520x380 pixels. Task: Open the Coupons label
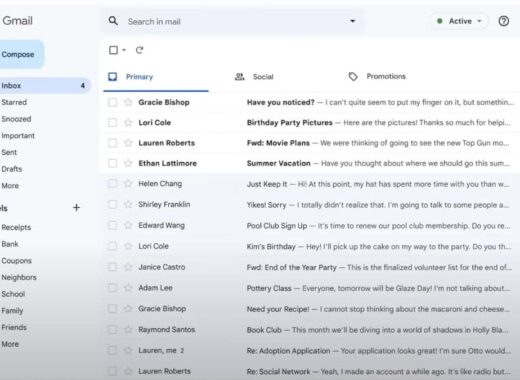tap(16, 261)
